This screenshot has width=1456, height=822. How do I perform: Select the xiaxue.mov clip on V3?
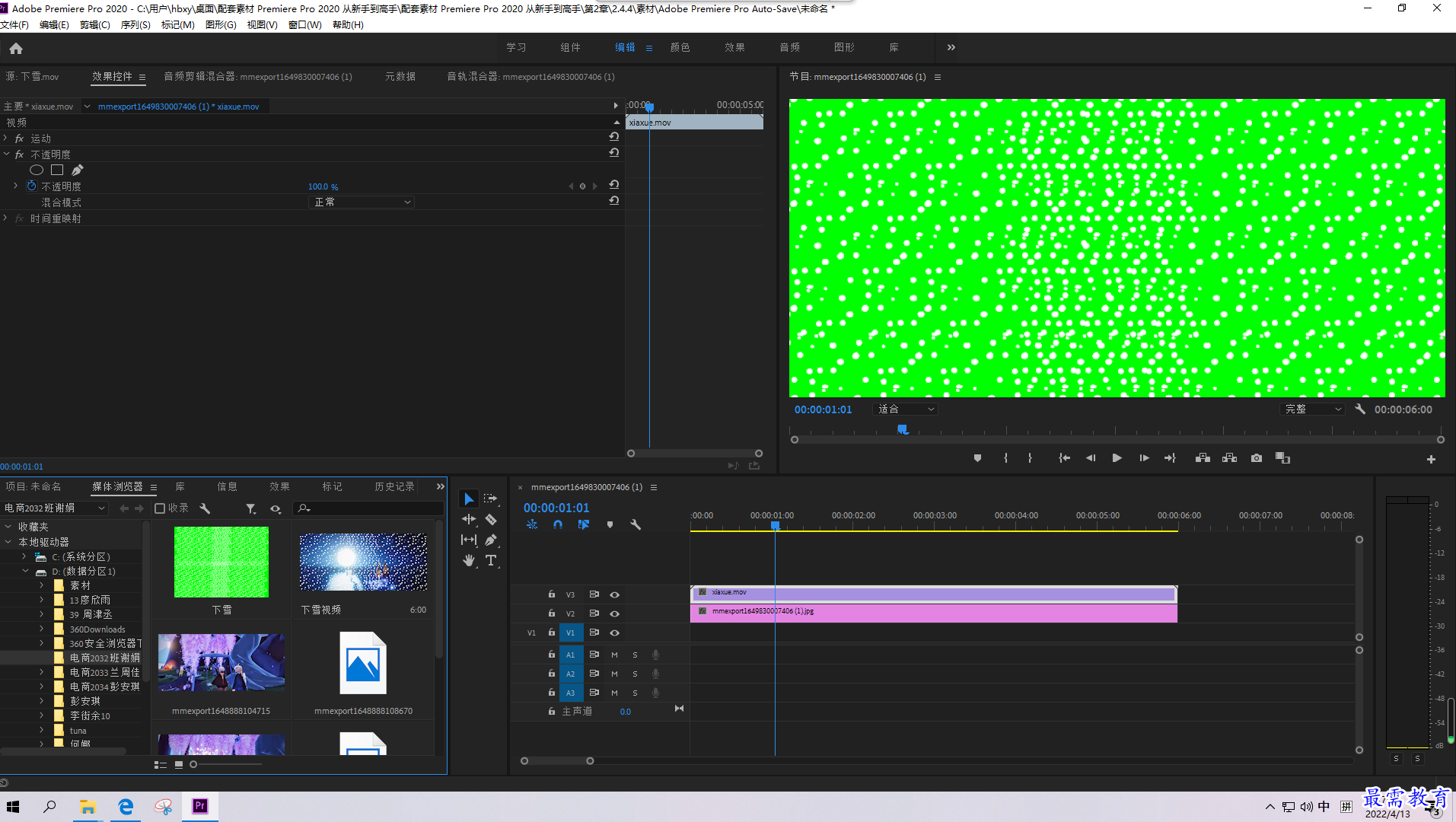934,593
